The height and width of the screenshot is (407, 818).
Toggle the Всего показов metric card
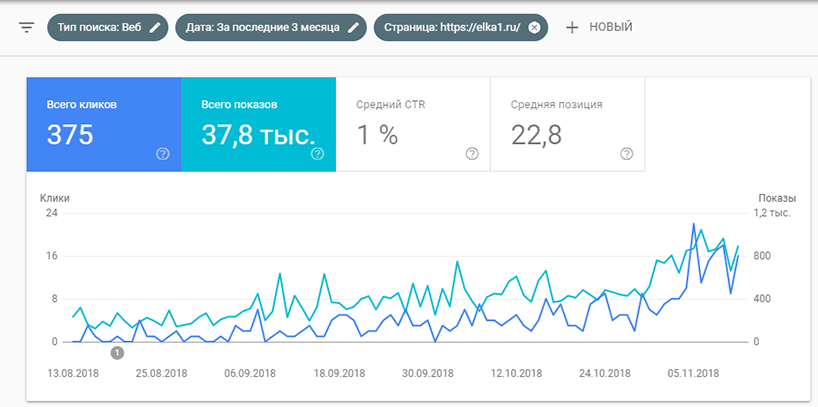258,124
